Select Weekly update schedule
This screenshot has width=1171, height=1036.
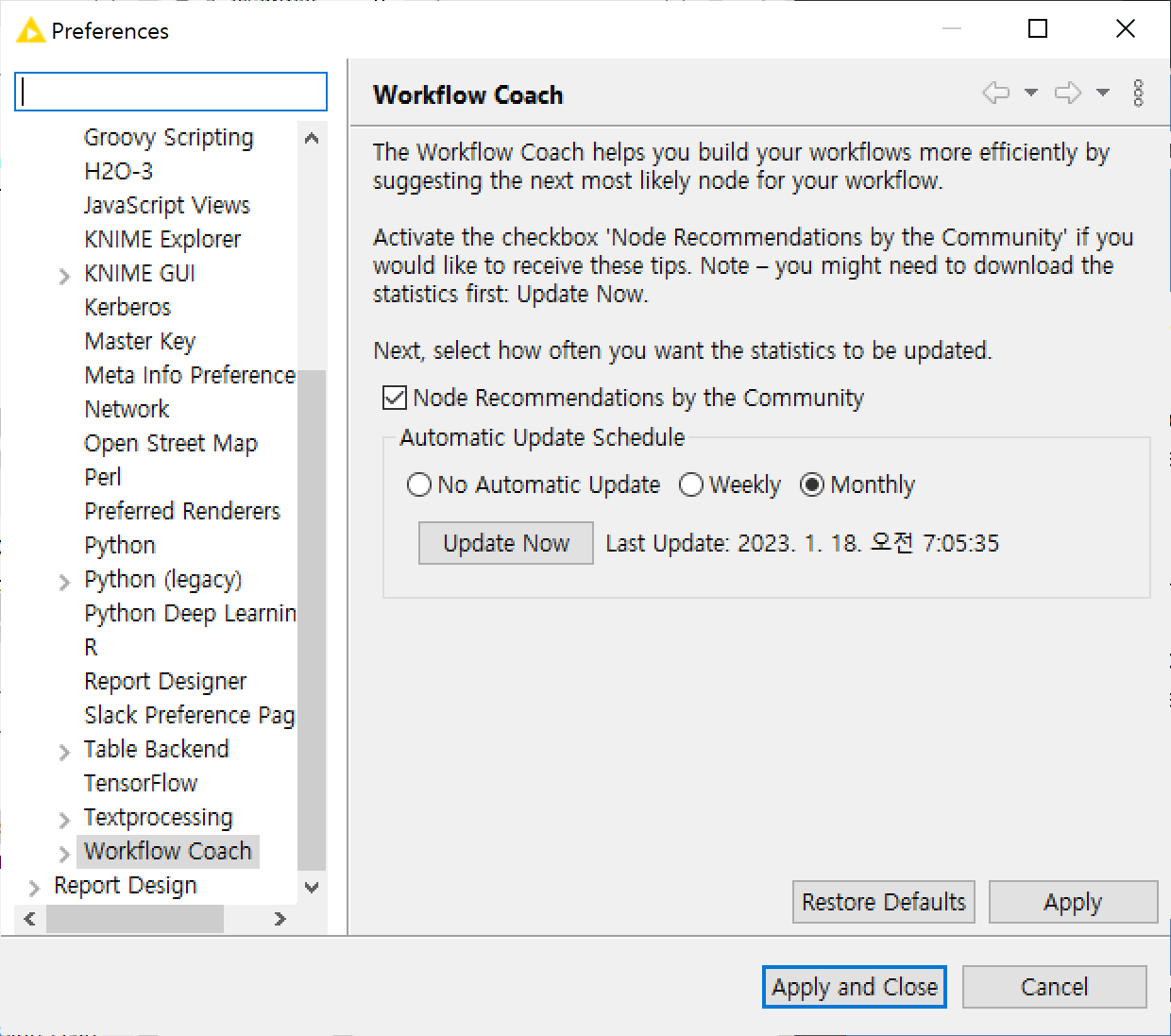click(691, 484)
